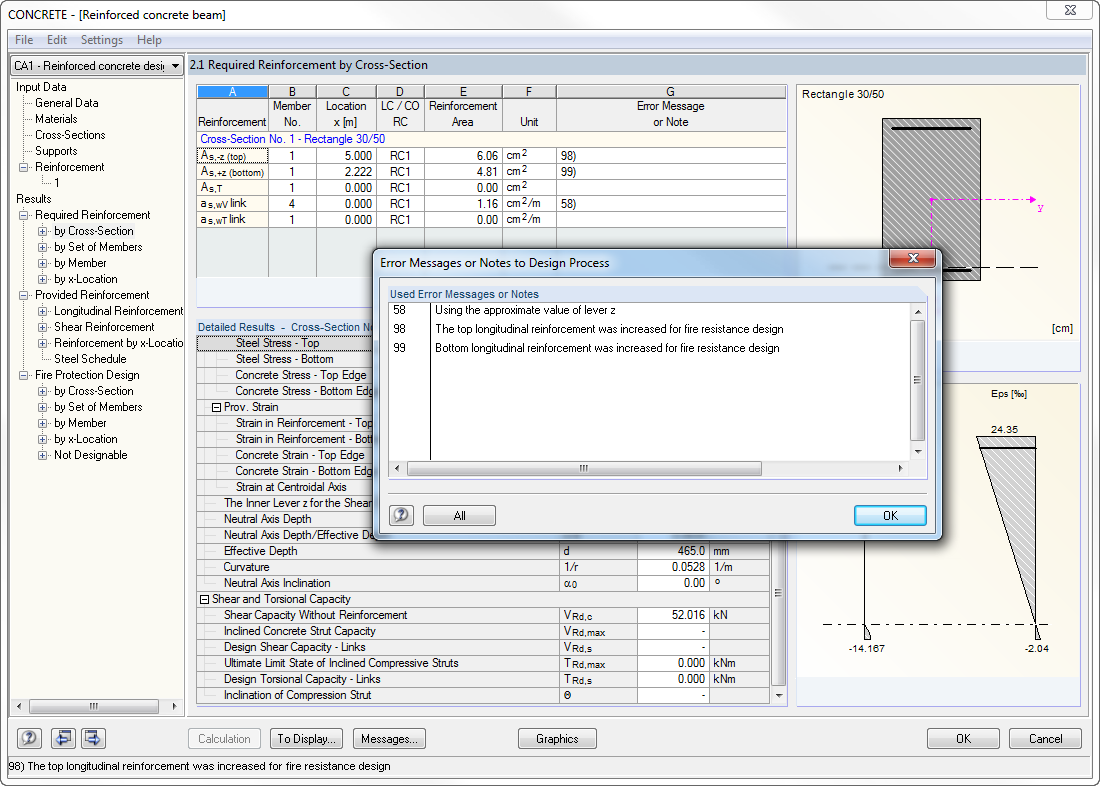
Task: Collapse the Reinforcement tree node
Action: tap(23, 167)
